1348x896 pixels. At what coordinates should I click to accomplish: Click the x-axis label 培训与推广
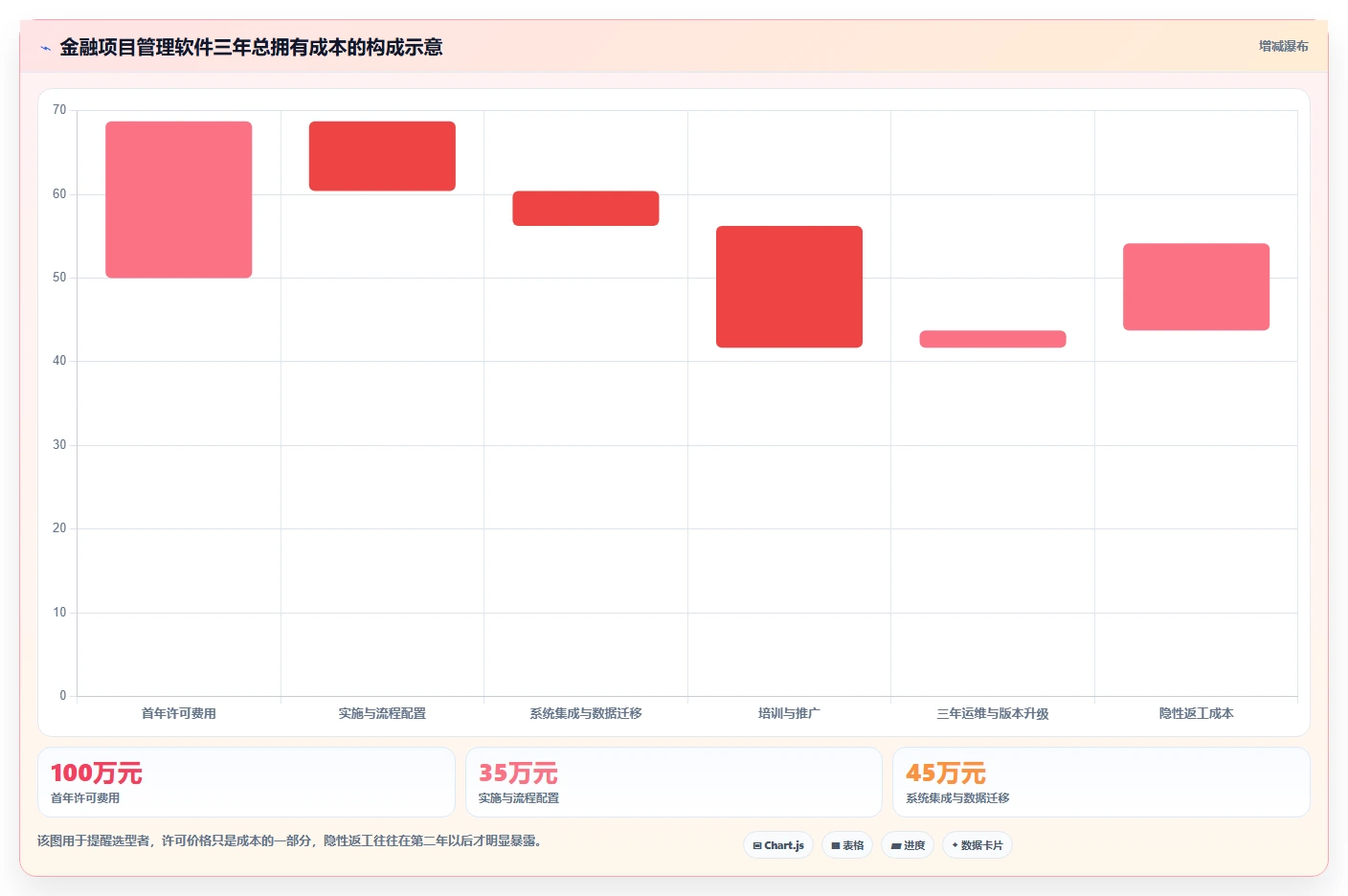coord(789,713)
